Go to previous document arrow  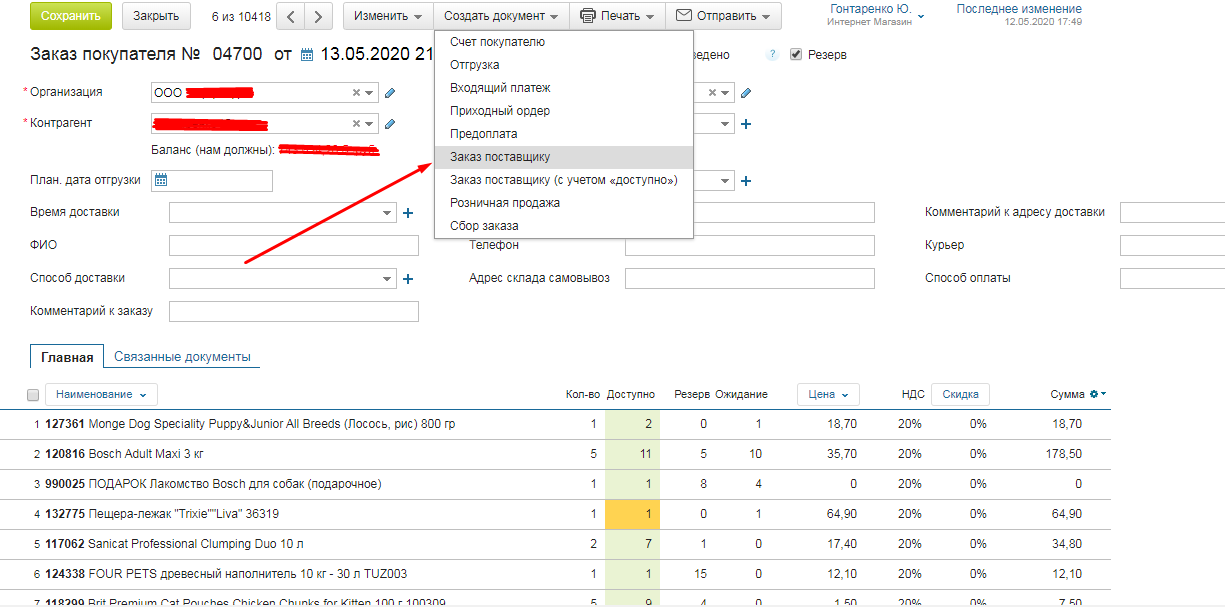coord(290,16)
